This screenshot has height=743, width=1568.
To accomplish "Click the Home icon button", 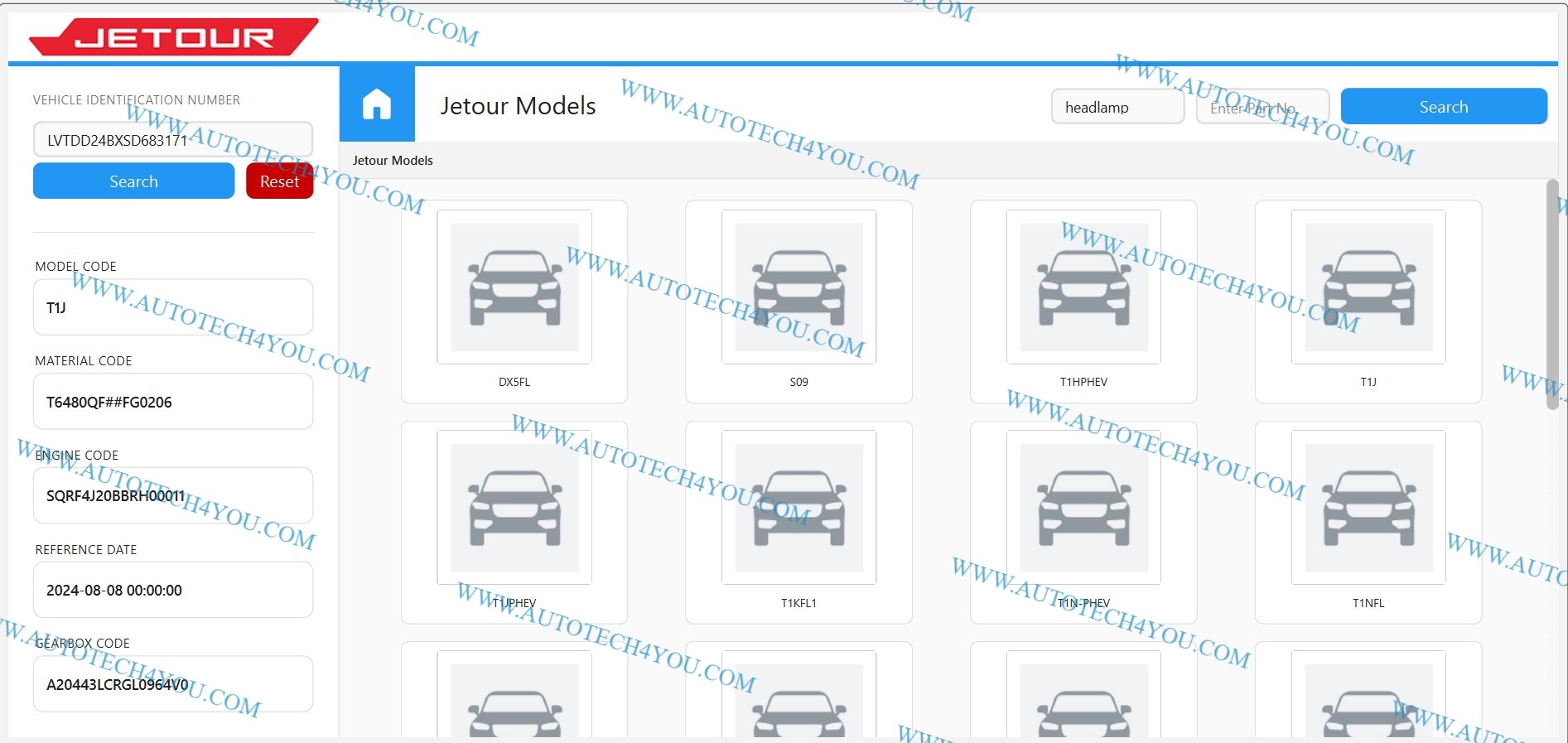I will coord(376,104).
